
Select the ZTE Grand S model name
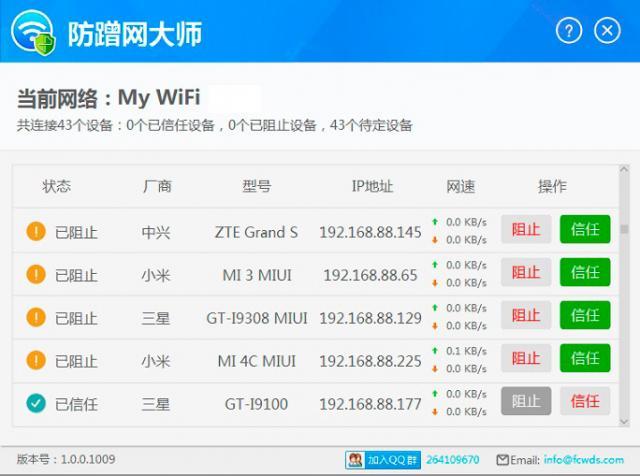256,232
